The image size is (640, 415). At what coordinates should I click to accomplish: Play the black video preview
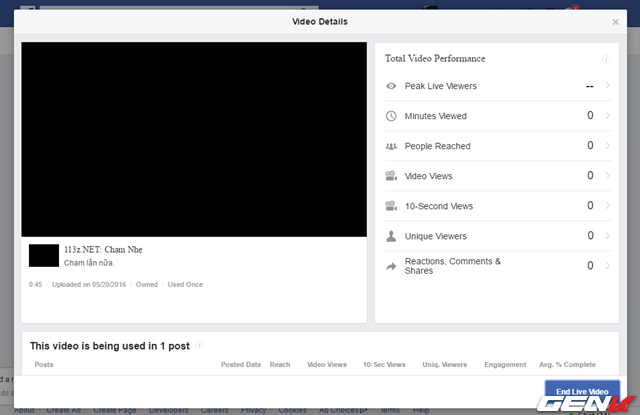tap(194, 139)
